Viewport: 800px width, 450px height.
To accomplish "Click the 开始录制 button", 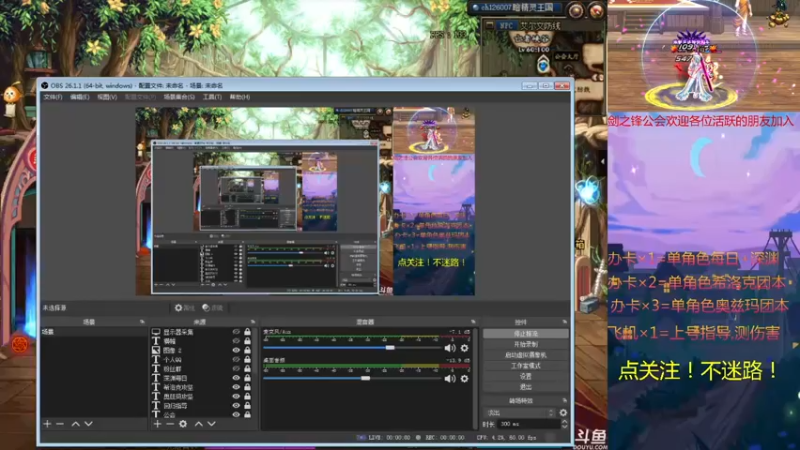I will click(526, 344).
